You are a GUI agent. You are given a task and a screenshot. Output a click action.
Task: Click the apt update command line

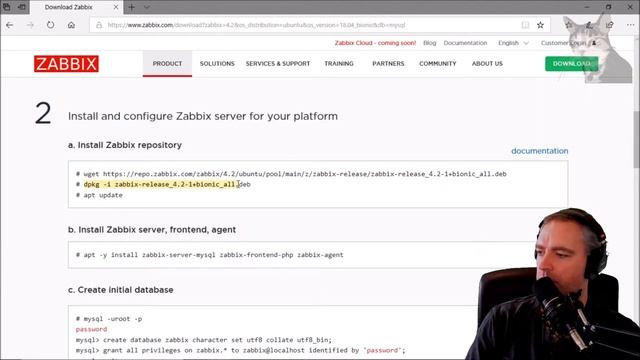(99, 195)
